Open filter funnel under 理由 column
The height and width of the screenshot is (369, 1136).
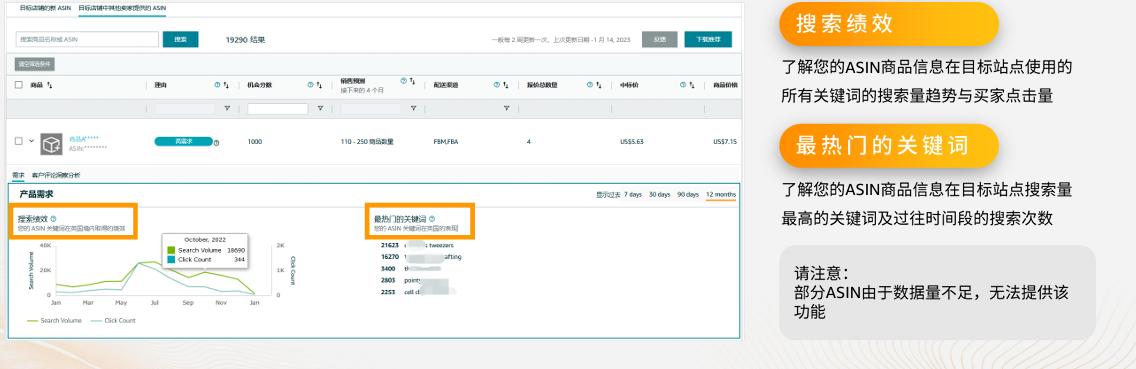227,108
